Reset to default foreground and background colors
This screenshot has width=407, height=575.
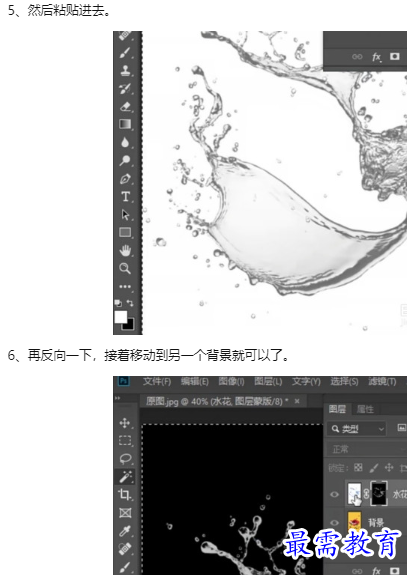[118, 303]
